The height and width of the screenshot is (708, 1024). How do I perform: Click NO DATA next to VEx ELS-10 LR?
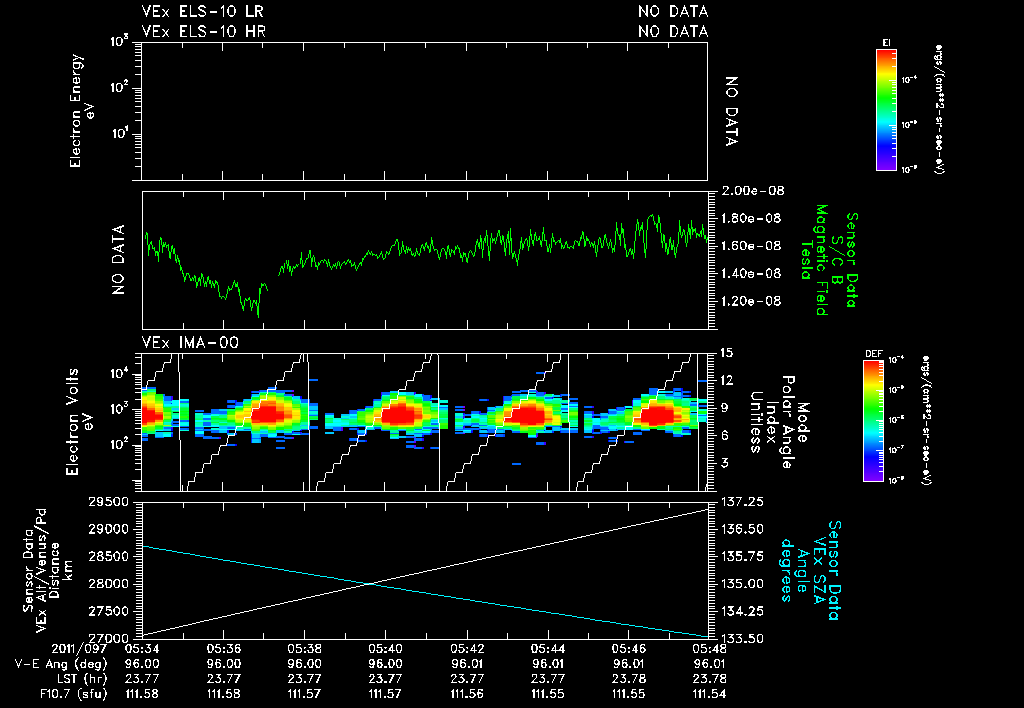(673, 12)
